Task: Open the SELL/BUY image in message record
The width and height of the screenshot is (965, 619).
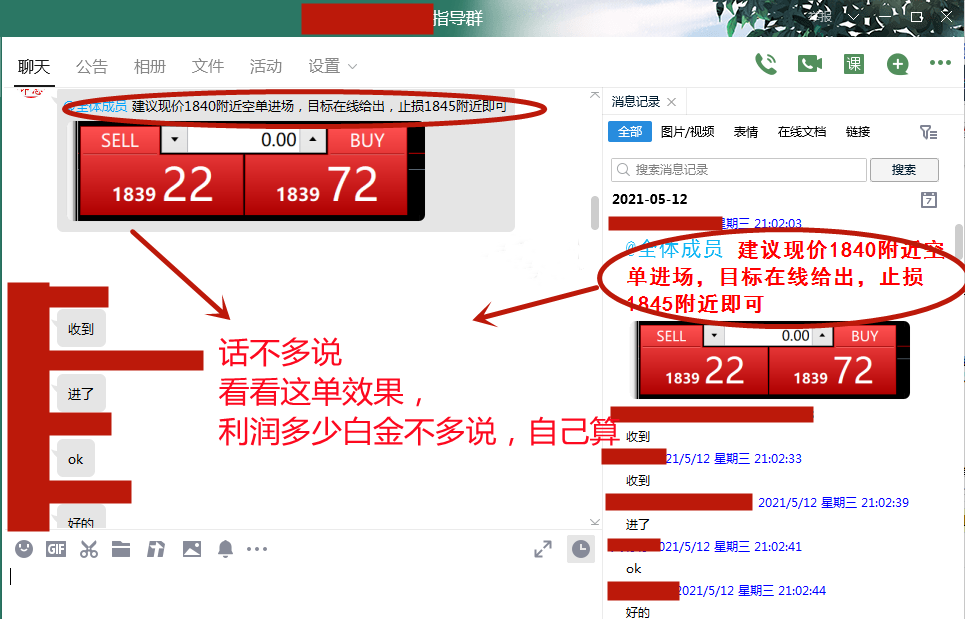Action: (772, 360)
